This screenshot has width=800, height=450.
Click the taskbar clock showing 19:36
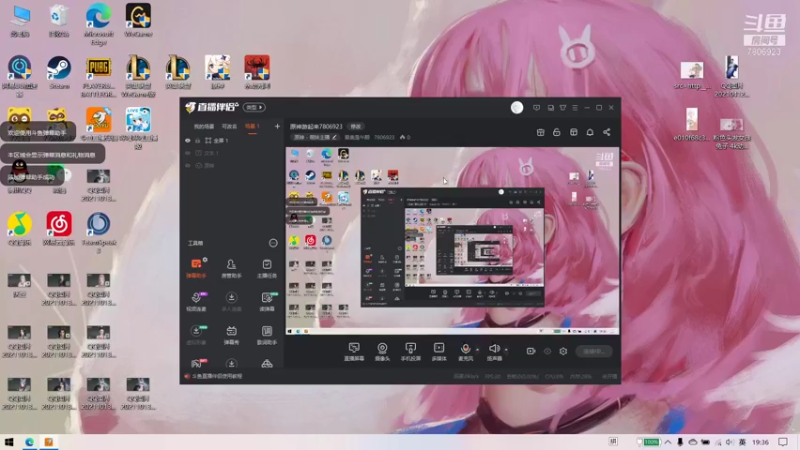pyautogui.click(x=760, y=442)
